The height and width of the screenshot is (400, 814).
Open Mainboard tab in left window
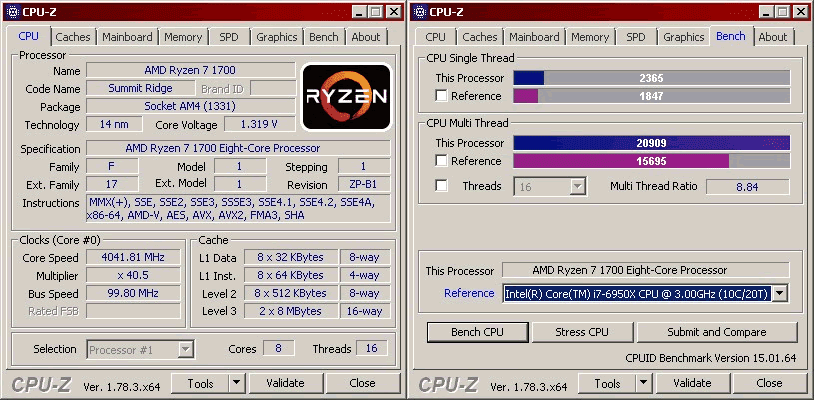tap(127, 37)
